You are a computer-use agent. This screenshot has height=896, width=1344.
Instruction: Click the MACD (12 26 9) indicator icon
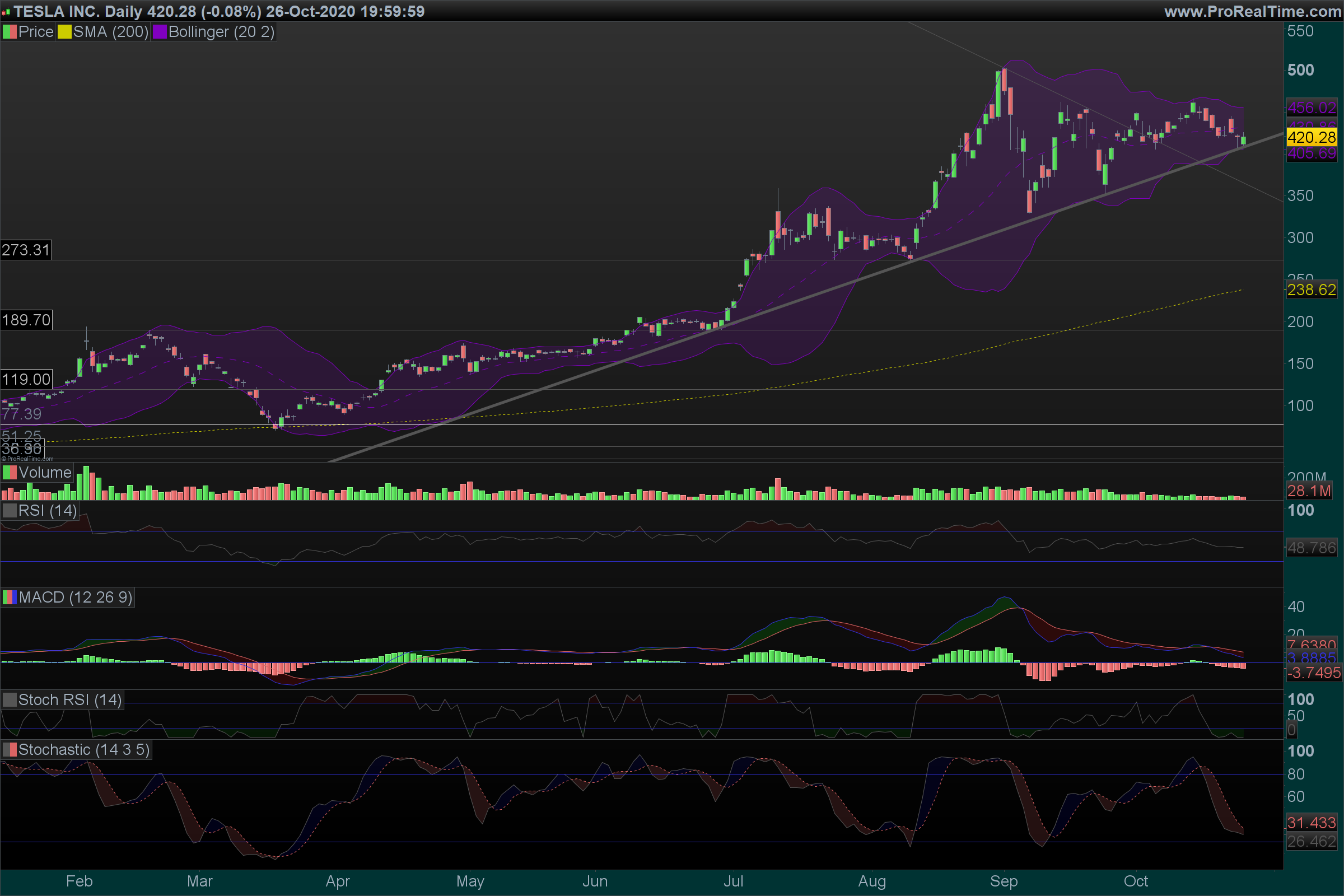coord(10,598)
